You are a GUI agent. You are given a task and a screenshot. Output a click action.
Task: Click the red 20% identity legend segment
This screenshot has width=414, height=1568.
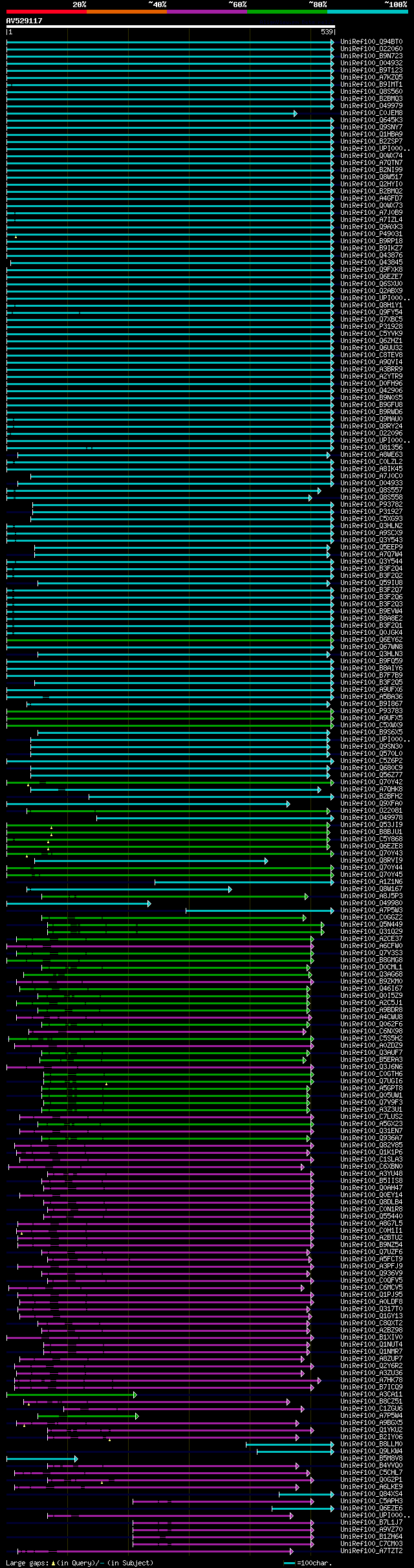(x=47, y=11)
